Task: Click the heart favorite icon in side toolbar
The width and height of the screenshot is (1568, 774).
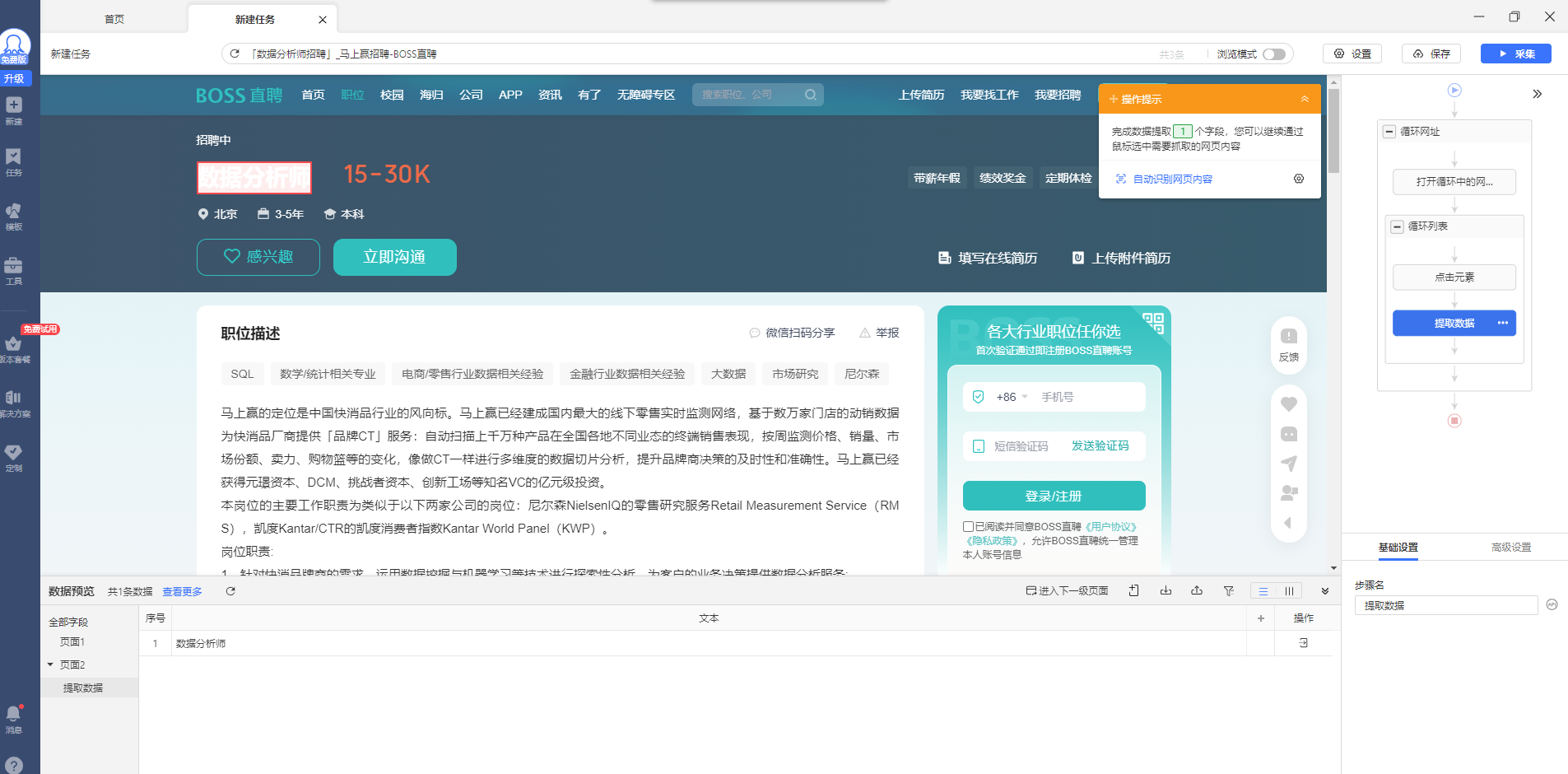Action: click(x=1289, y=404)
